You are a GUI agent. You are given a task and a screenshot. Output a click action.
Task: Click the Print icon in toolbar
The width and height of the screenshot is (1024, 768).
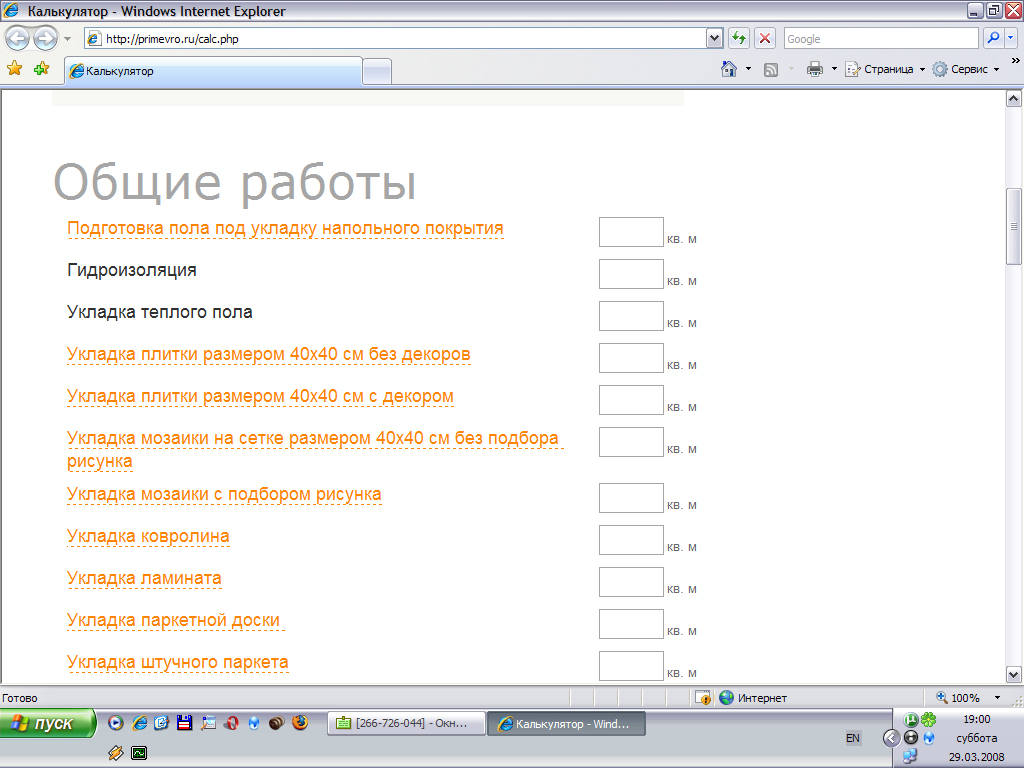815,69
